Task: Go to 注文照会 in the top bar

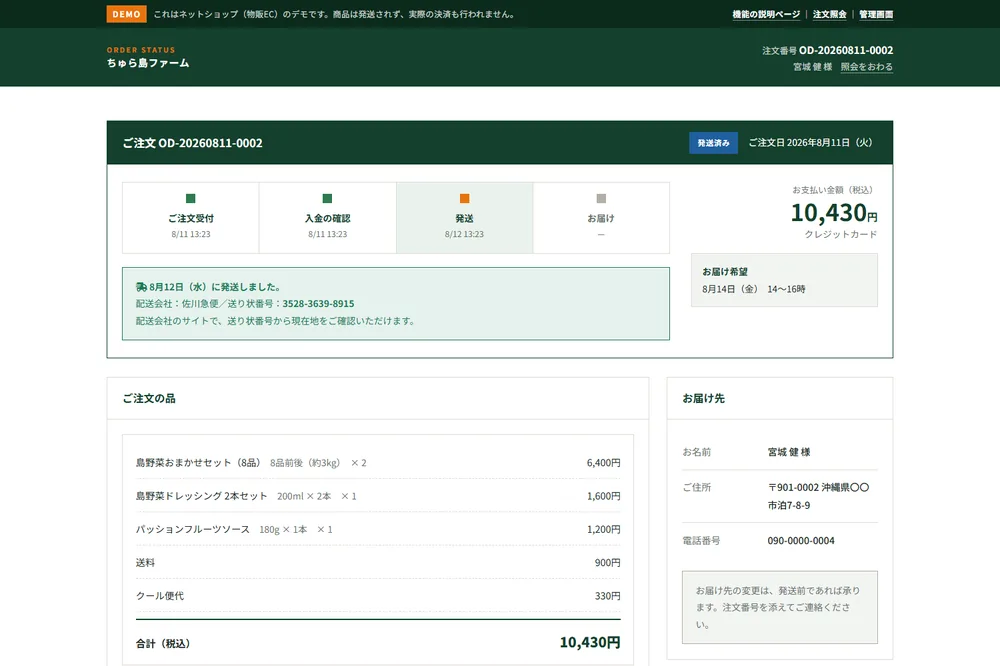Action: [830, 14]
